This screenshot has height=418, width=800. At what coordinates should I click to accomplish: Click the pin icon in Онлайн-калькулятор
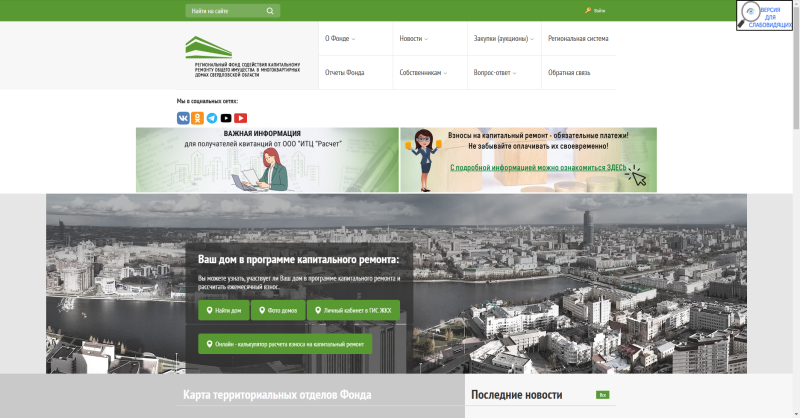click(x=209, y=345)
